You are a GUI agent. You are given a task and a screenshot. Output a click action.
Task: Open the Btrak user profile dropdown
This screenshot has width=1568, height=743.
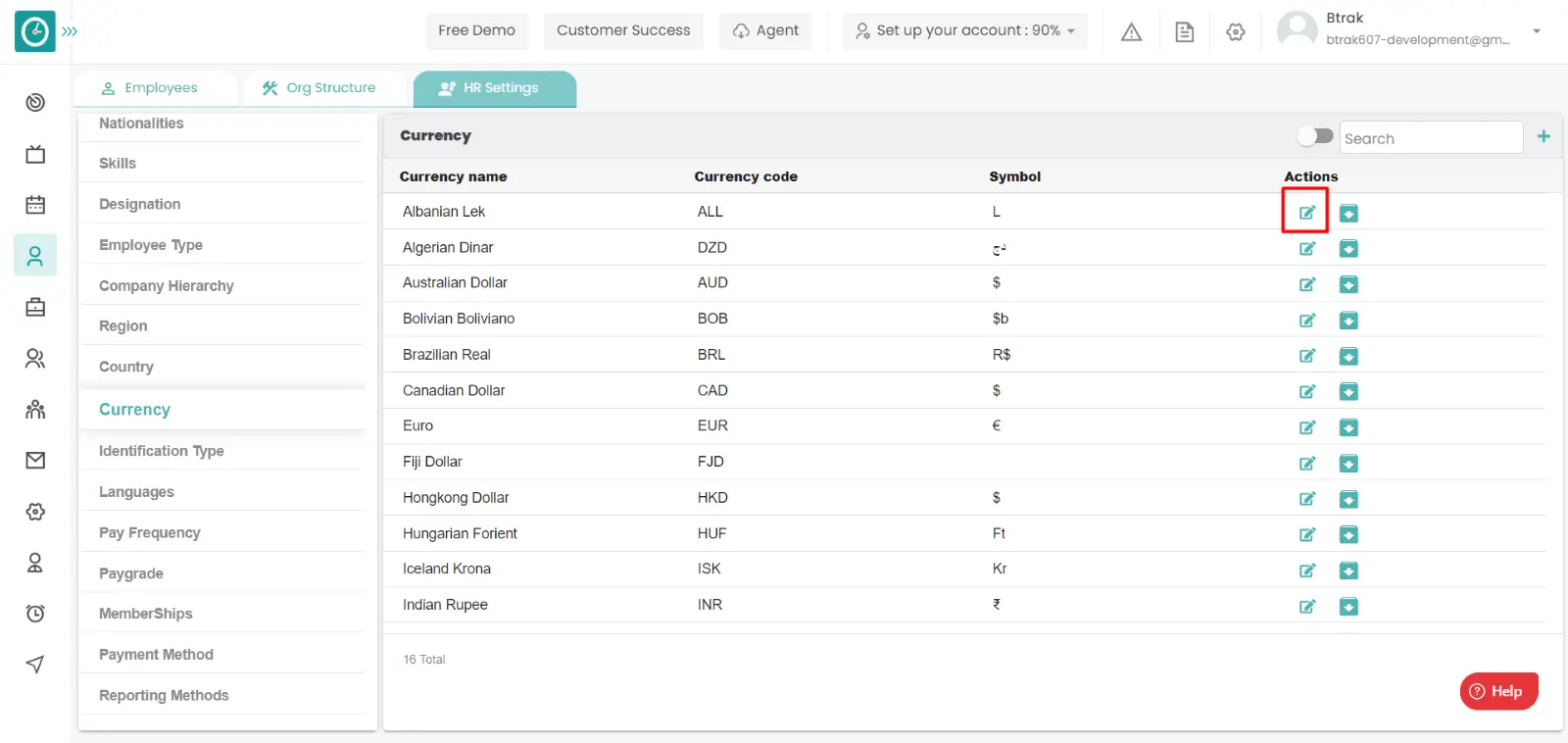pos(1536,30)
